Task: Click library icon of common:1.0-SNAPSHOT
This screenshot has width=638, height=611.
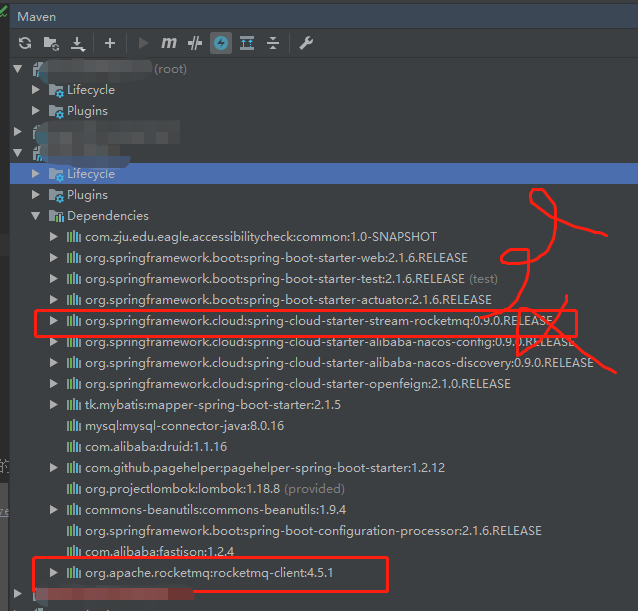Action: click(x=74, y=237)
